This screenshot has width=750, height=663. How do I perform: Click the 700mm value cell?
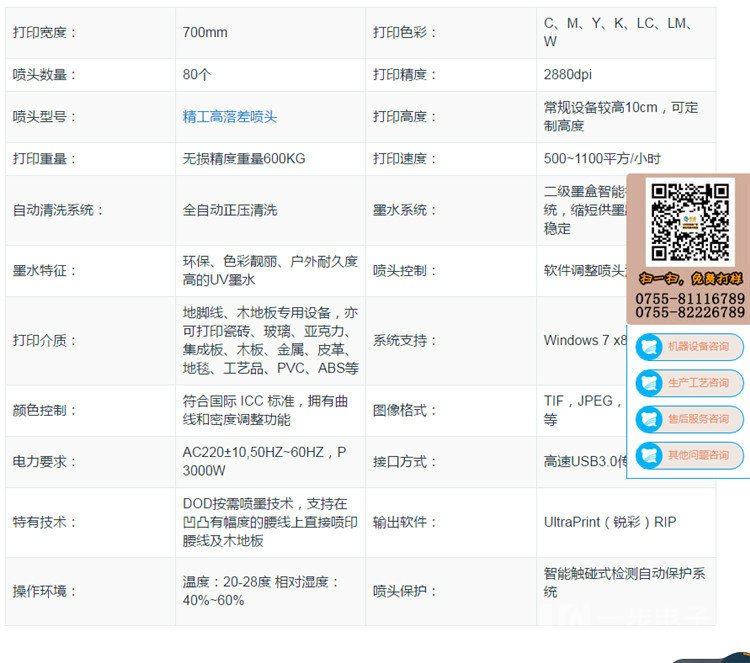point(205,33)
